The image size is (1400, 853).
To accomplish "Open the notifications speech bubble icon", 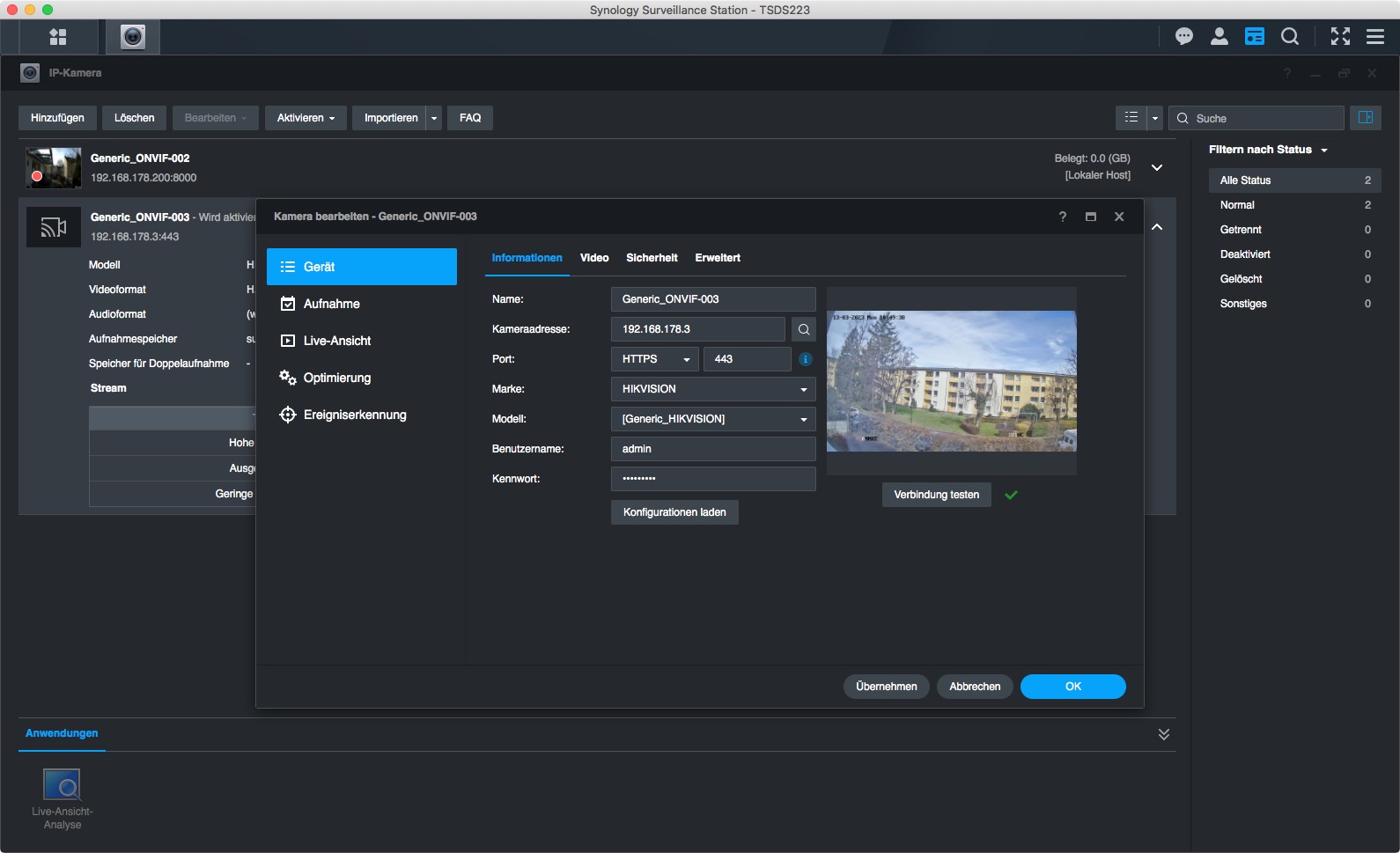I will click(x=1183, y=36).
